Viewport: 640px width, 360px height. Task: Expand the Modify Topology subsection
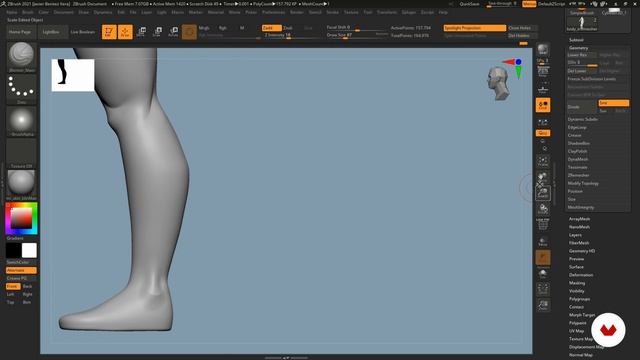tap(583, 183)
